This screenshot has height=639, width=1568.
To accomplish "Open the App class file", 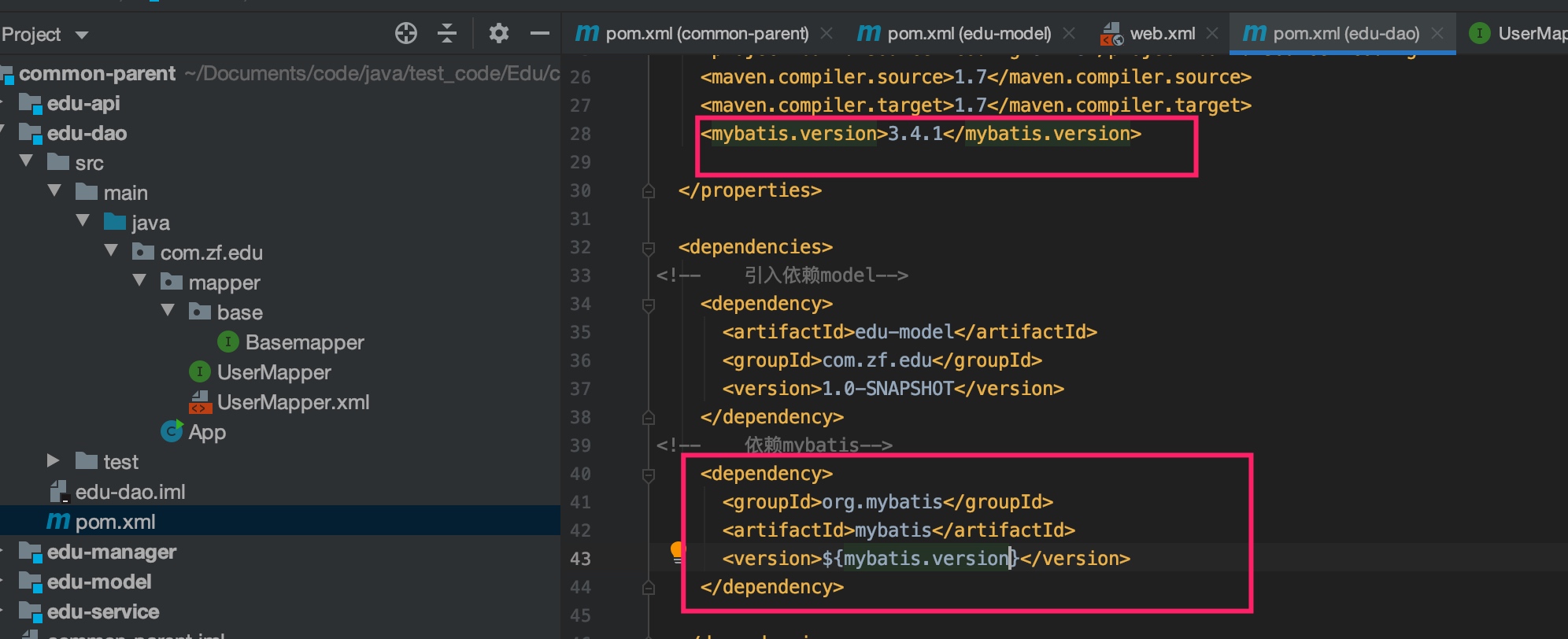I will click(x=206, y=432).
